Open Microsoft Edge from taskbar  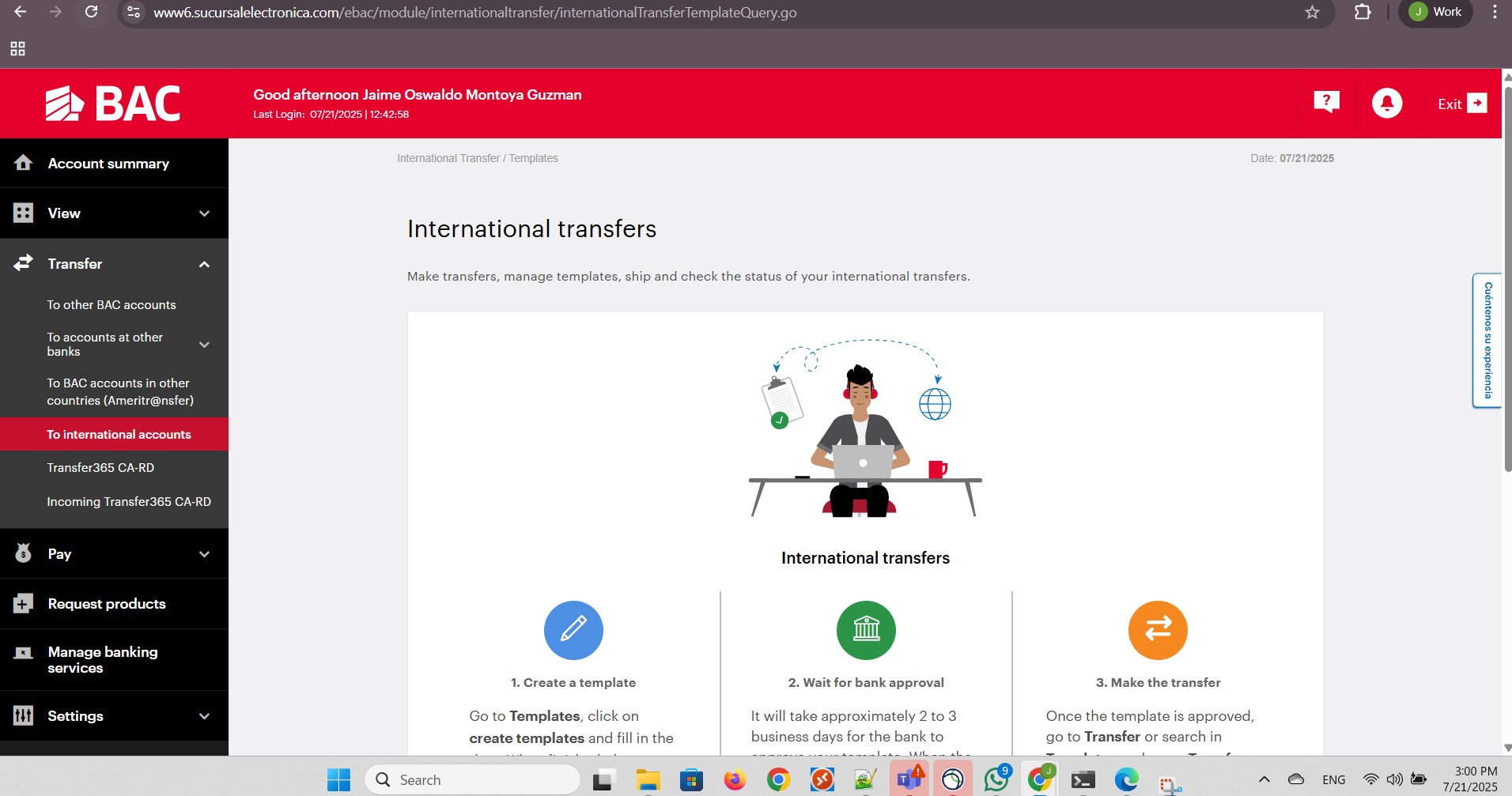(1126, 780)
